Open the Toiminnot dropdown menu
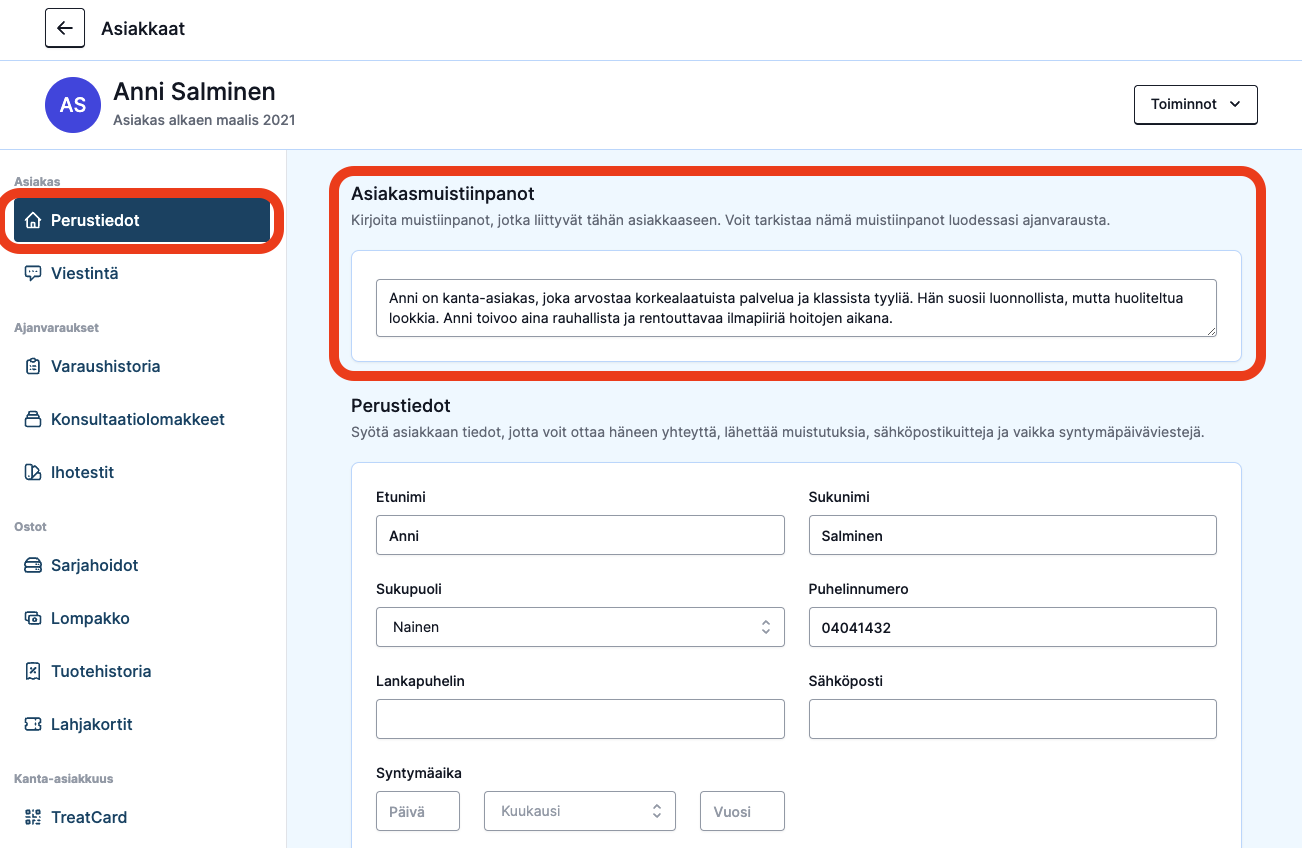This screenshot has height=848, width=1302. [x=1195, y=104]
